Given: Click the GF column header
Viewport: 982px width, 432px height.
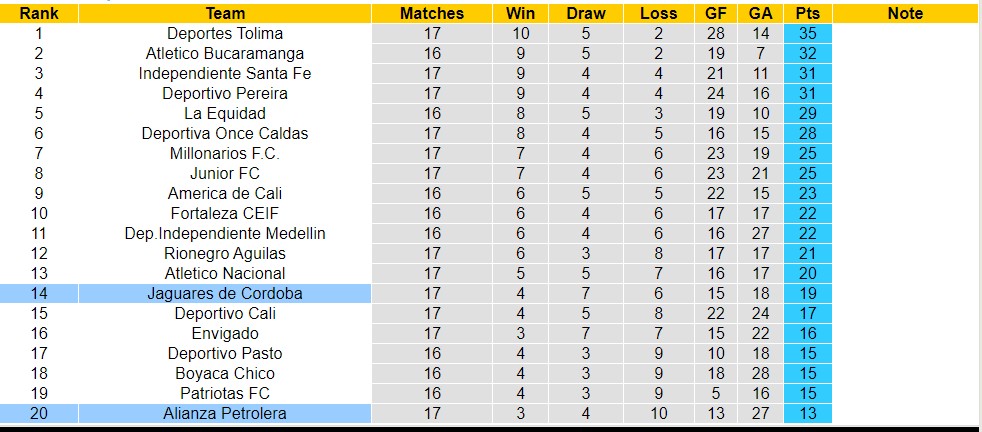Looking at the screenshot, I should click(x=716, y=13).
